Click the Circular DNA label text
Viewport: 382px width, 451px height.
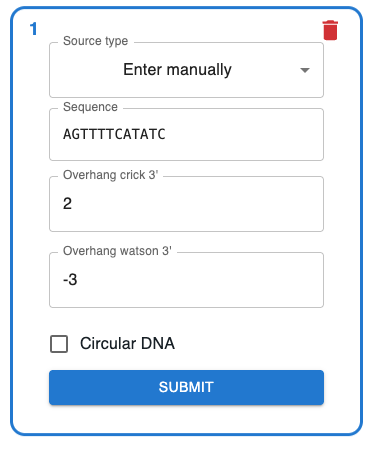127,343
